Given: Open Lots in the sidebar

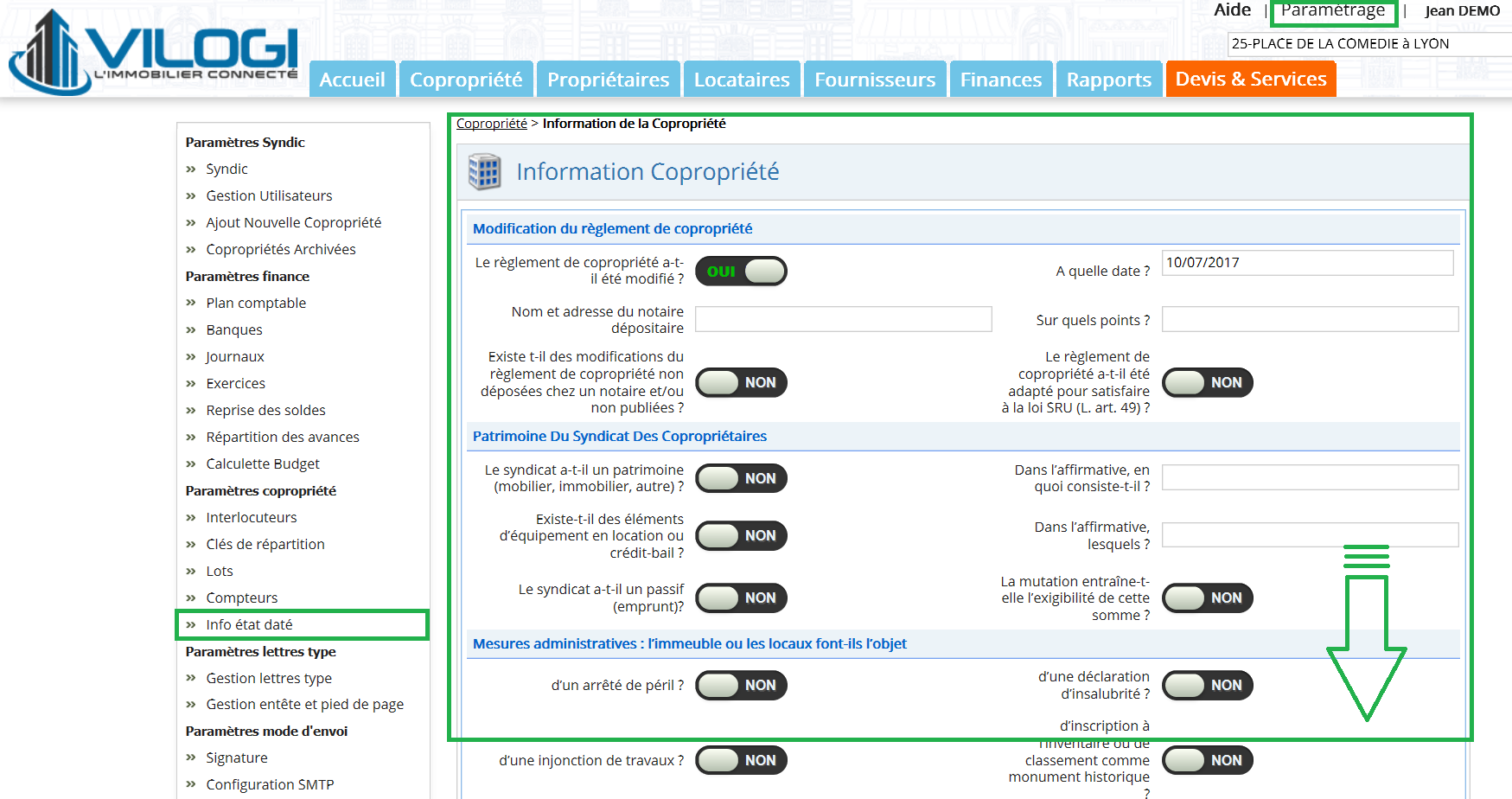Looking at the screenshot, I should tap(220, 571).
